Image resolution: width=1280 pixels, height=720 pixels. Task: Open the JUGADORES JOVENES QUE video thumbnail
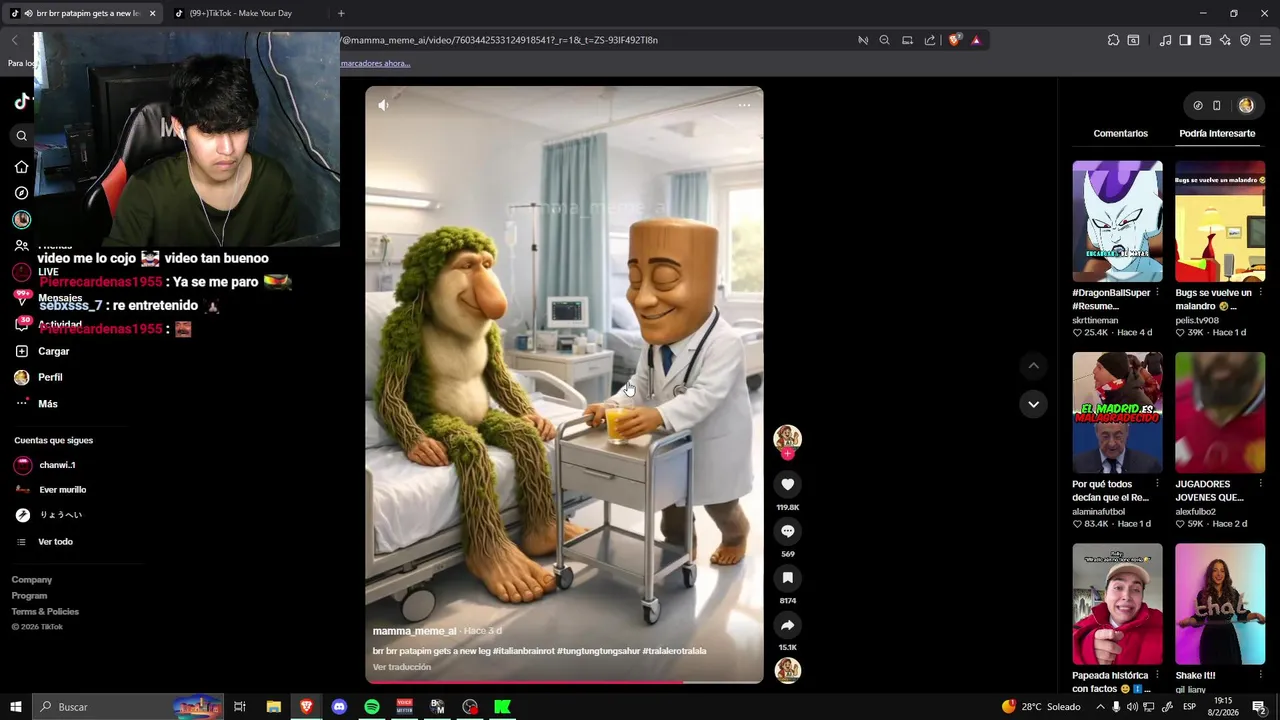[x=1220, y=412]
